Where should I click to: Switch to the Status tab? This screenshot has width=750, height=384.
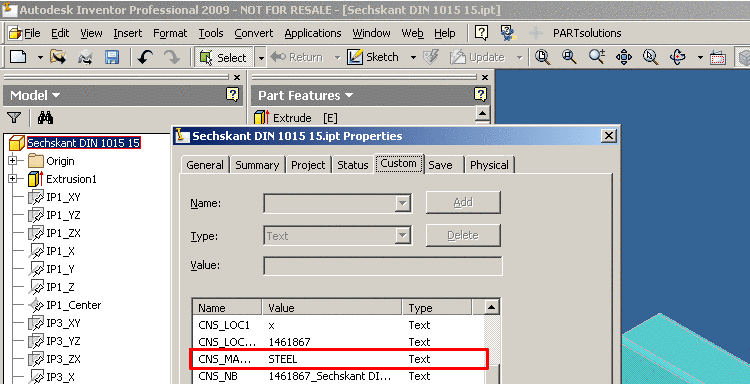353,165
